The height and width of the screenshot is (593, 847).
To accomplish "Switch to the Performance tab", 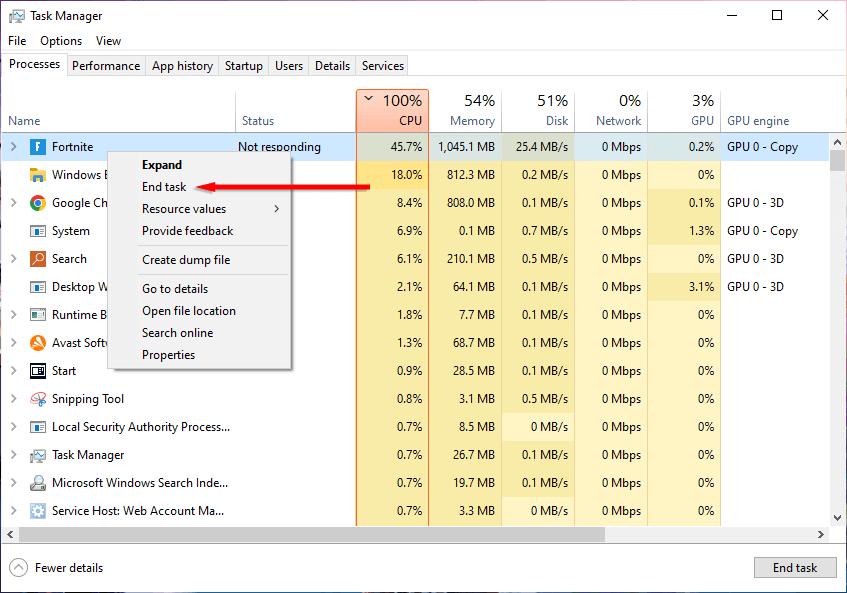I will click(106, 66).
